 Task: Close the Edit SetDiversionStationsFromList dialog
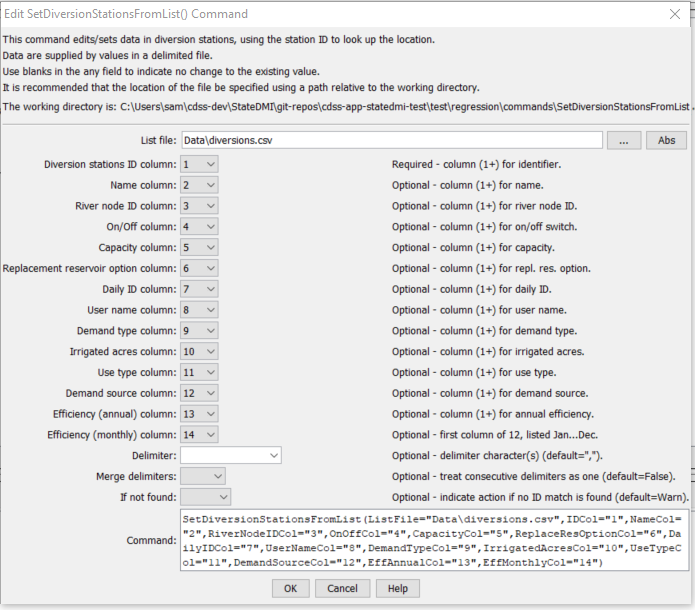click(675, 14)
